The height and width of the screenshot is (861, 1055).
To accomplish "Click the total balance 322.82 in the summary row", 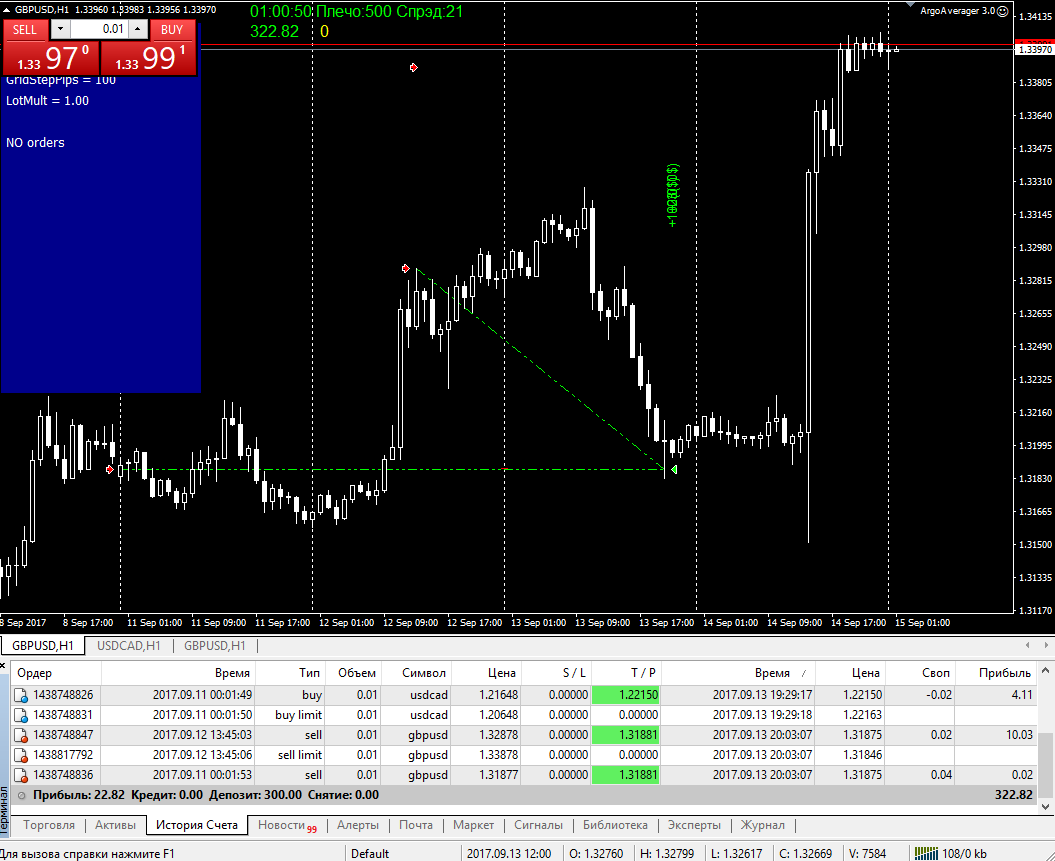I will click(1013, 795).
